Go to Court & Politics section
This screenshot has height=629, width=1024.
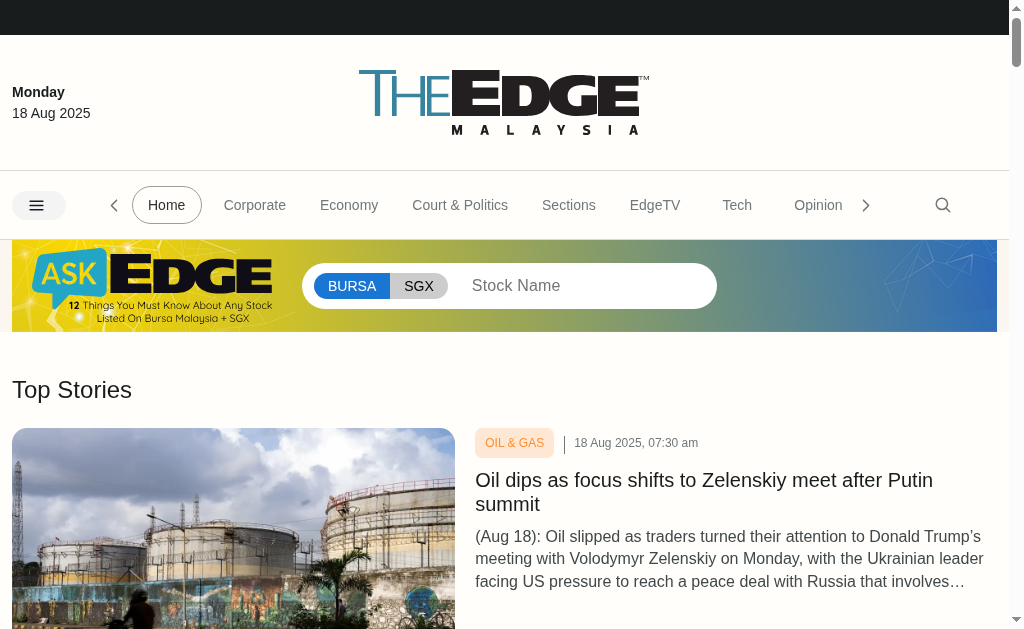pyautogui.click(x=460, y=205)
